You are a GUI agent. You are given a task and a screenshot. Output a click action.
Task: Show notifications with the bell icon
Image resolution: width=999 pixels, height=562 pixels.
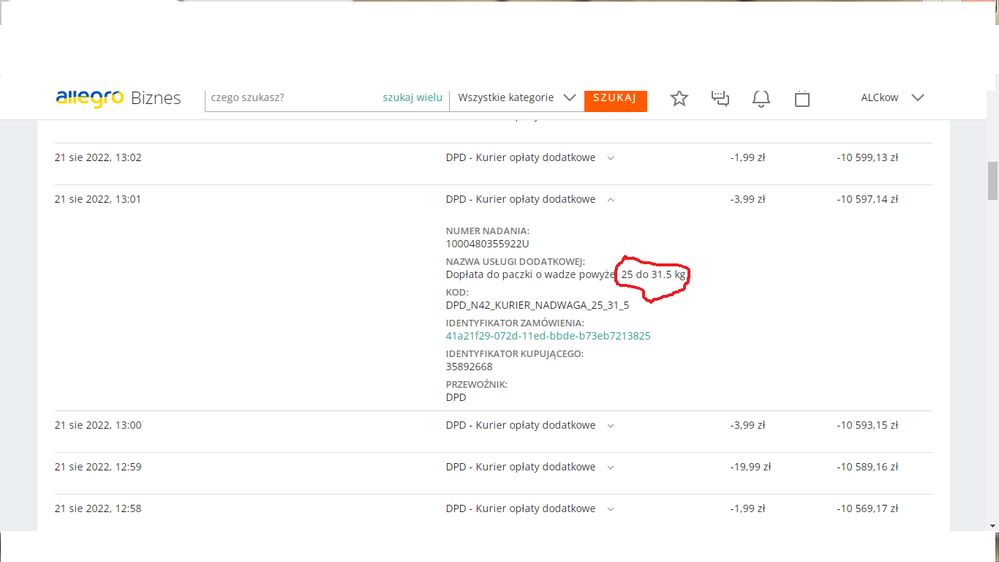[x=761, y=98]
